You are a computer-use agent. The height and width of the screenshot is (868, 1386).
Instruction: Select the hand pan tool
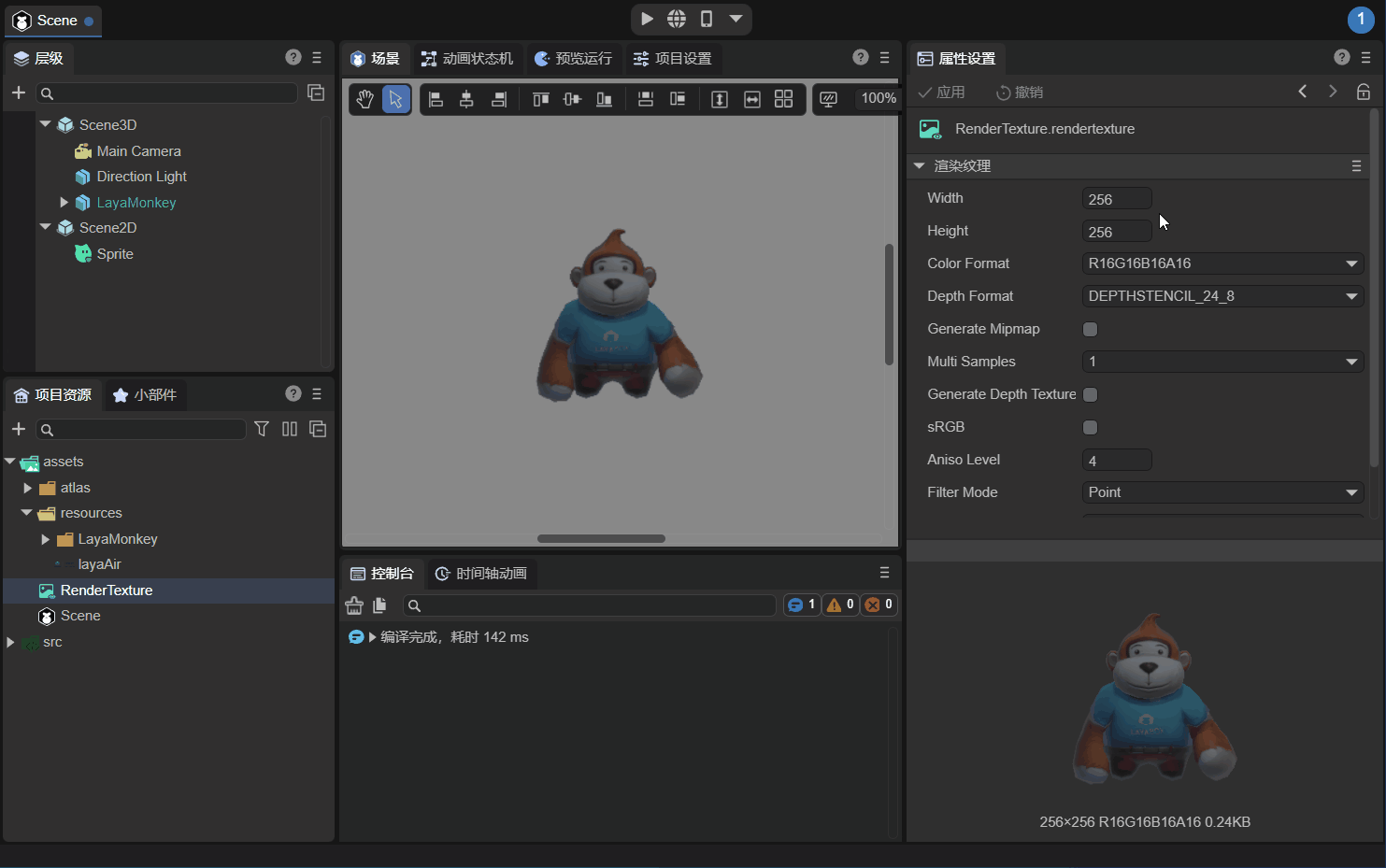(364, 99)
